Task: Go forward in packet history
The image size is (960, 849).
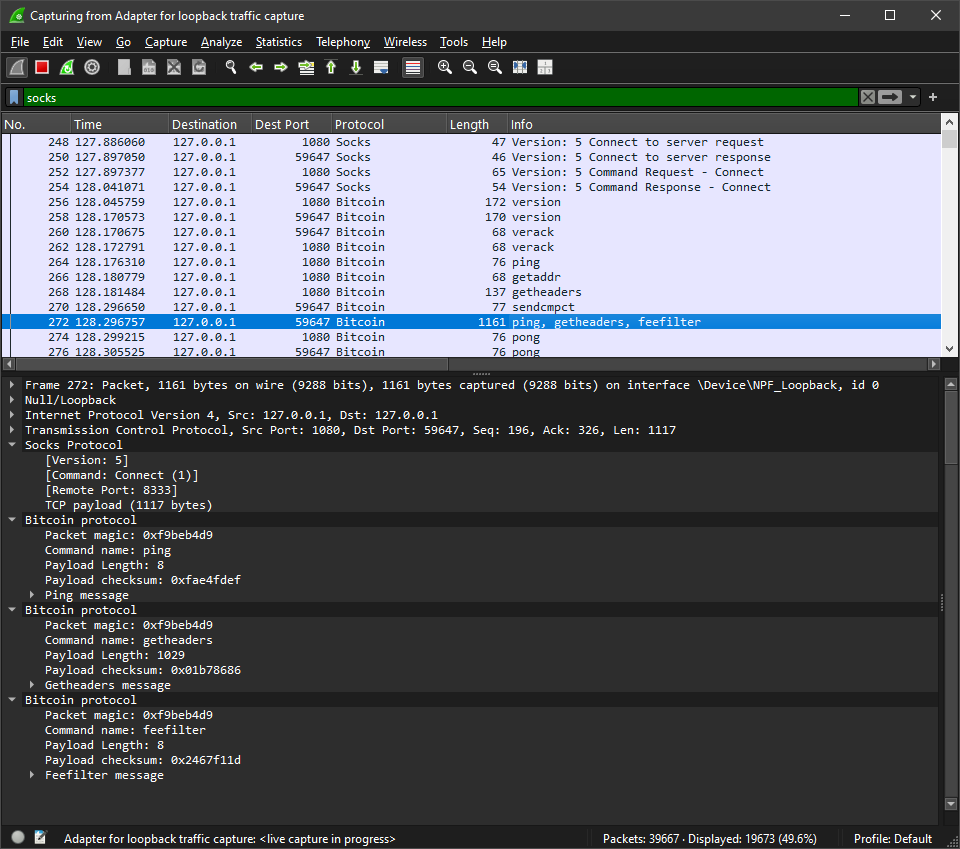Action: coord(281,67)
